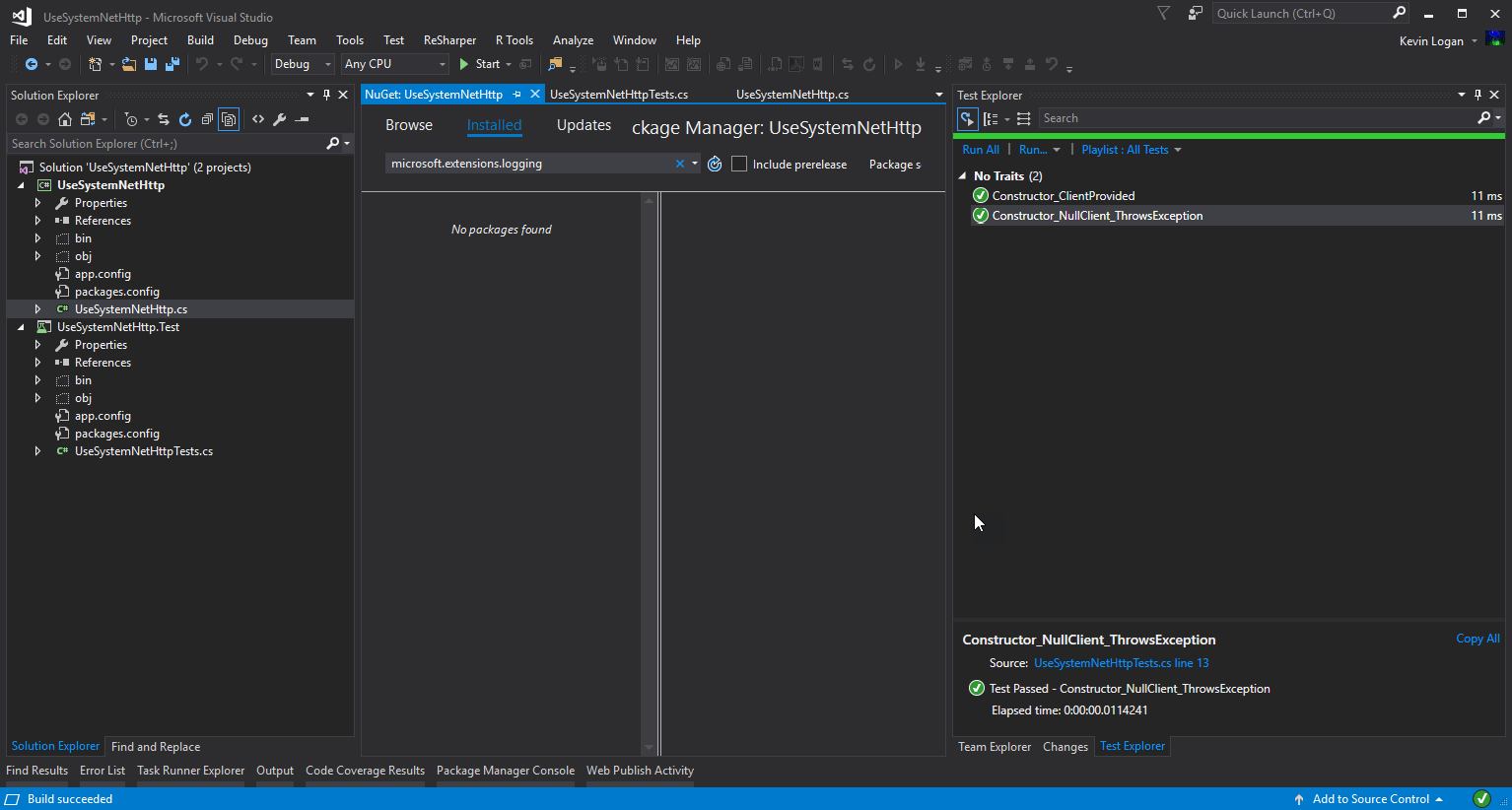Switch to the Browse tab in NuGet
The image size is (1512, 810).
click(x=409, y=125)
